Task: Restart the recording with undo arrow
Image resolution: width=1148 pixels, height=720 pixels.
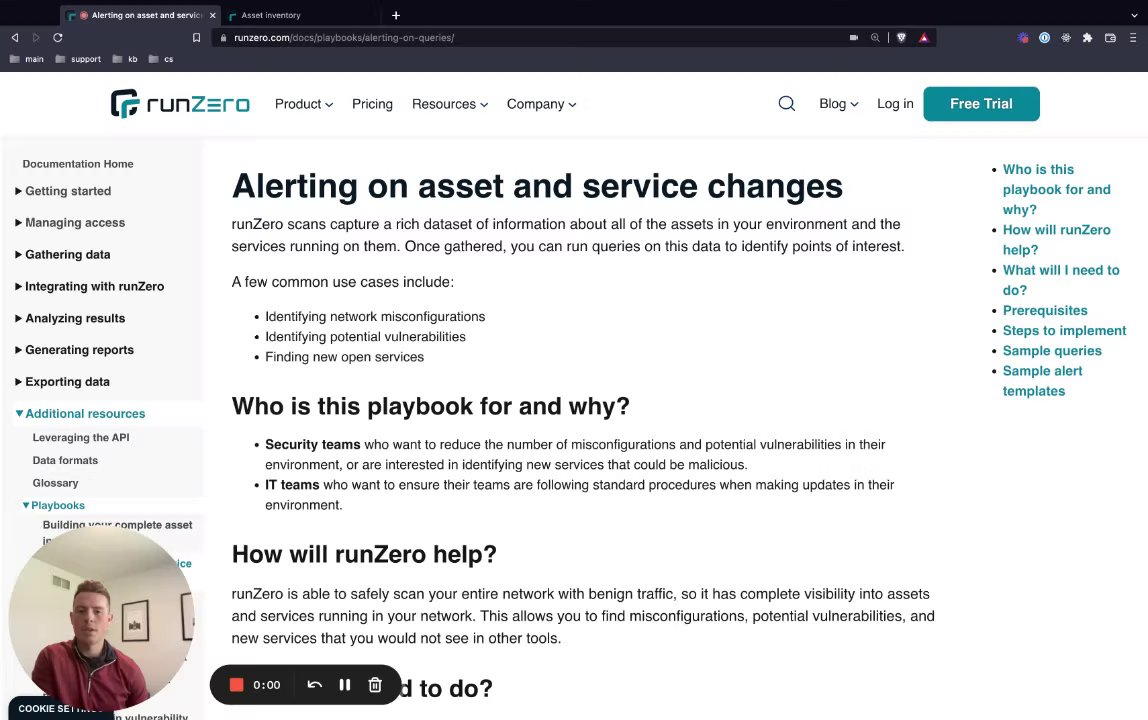Action: point(315,685)
